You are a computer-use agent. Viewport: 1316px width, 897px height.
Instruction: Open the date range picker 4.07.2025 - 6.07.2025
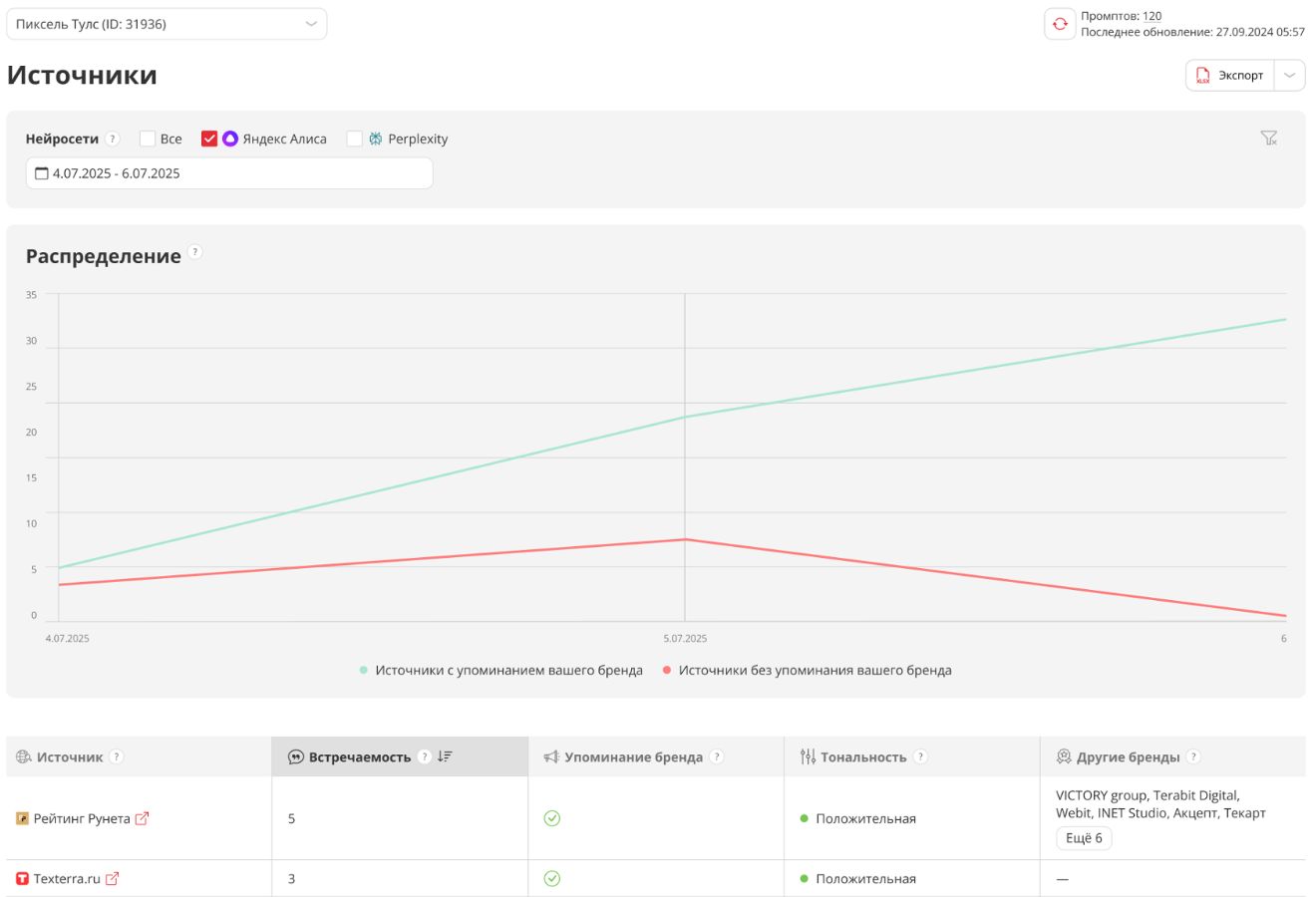229,173
